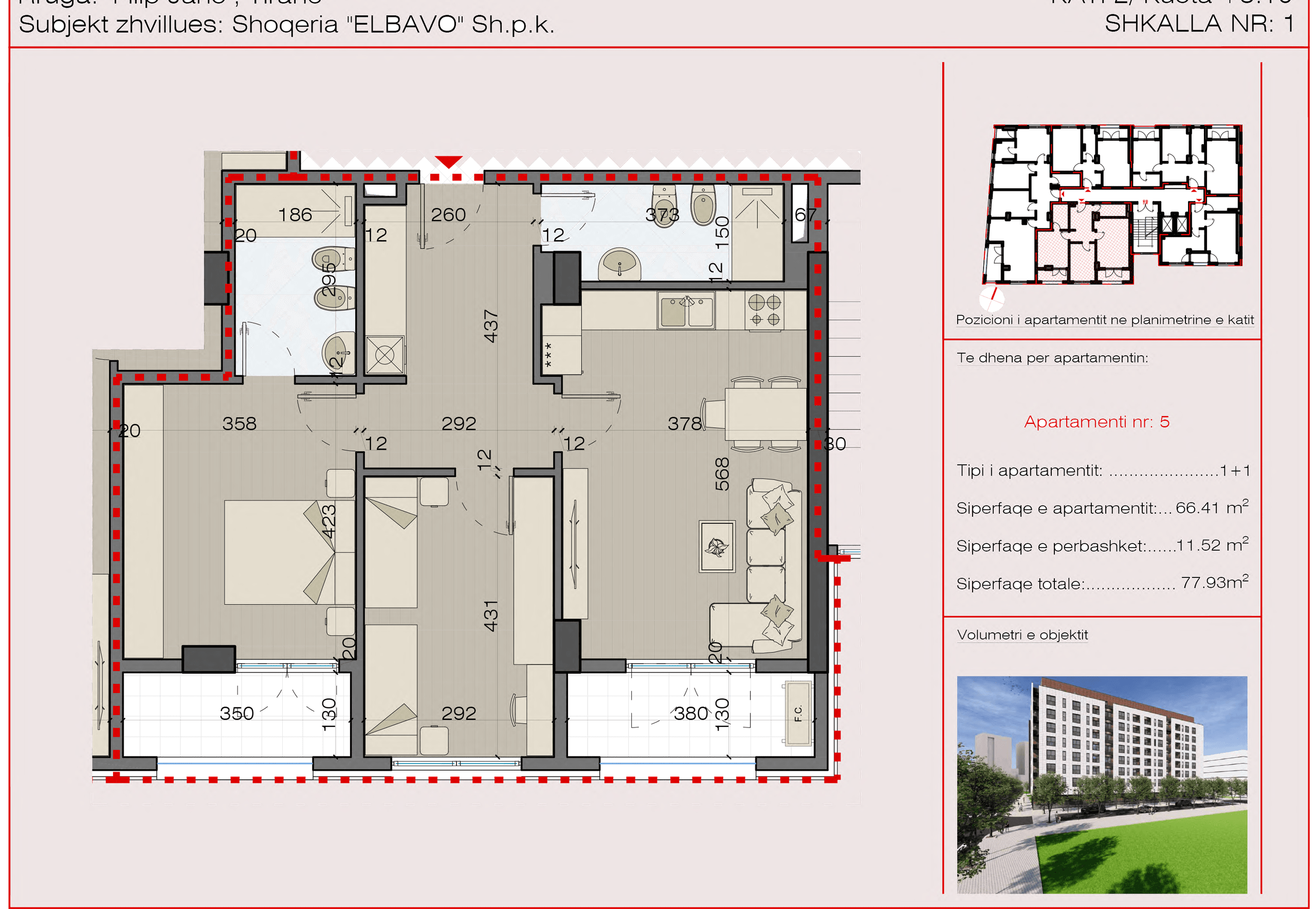Open the building render image
The height and width of the screenshot is (909, 1316).
[1102, 785]
